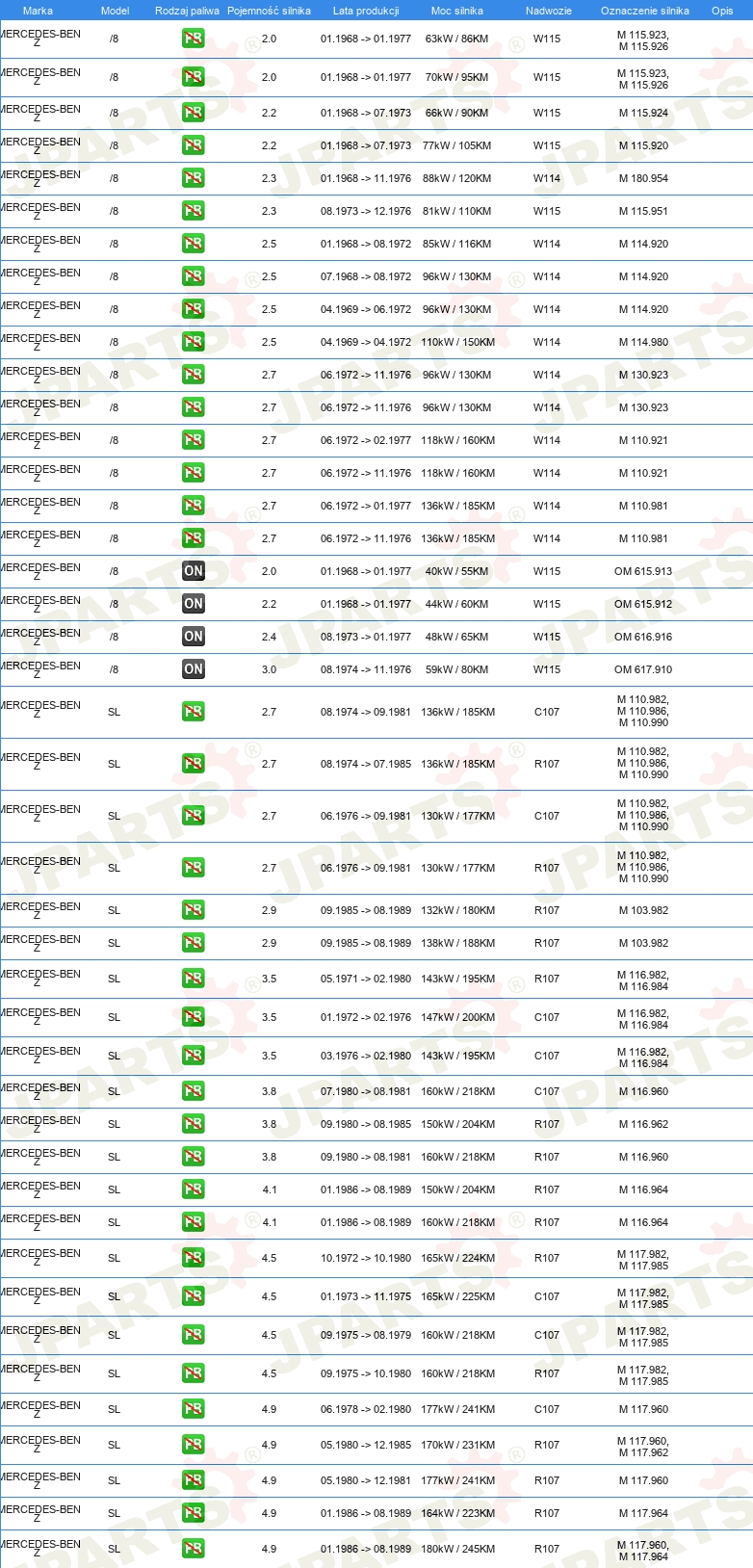The height and width of the screenshot is (1568, 753).
Task: Click the production years 09.1980 -> 08.1985
Action: coord(366,1125)
